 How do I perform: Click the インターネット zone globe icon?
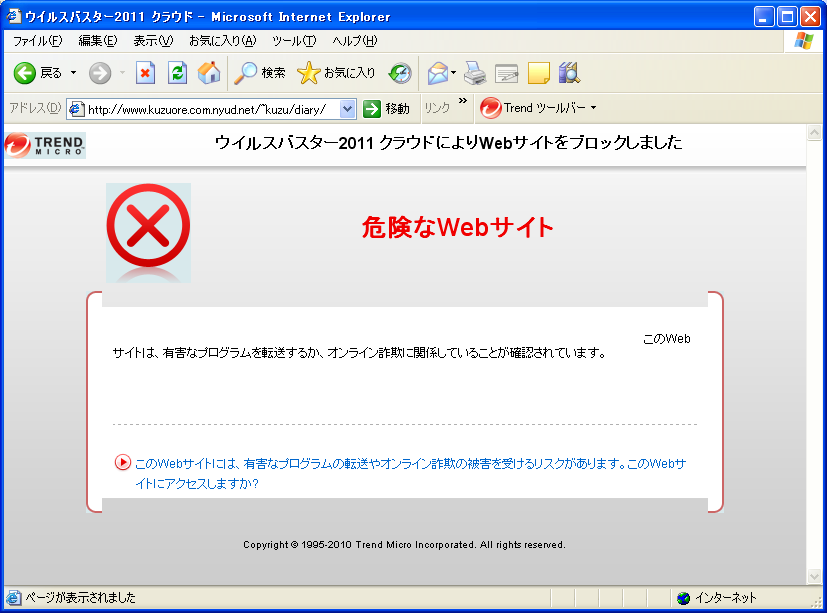click(684, 598)
